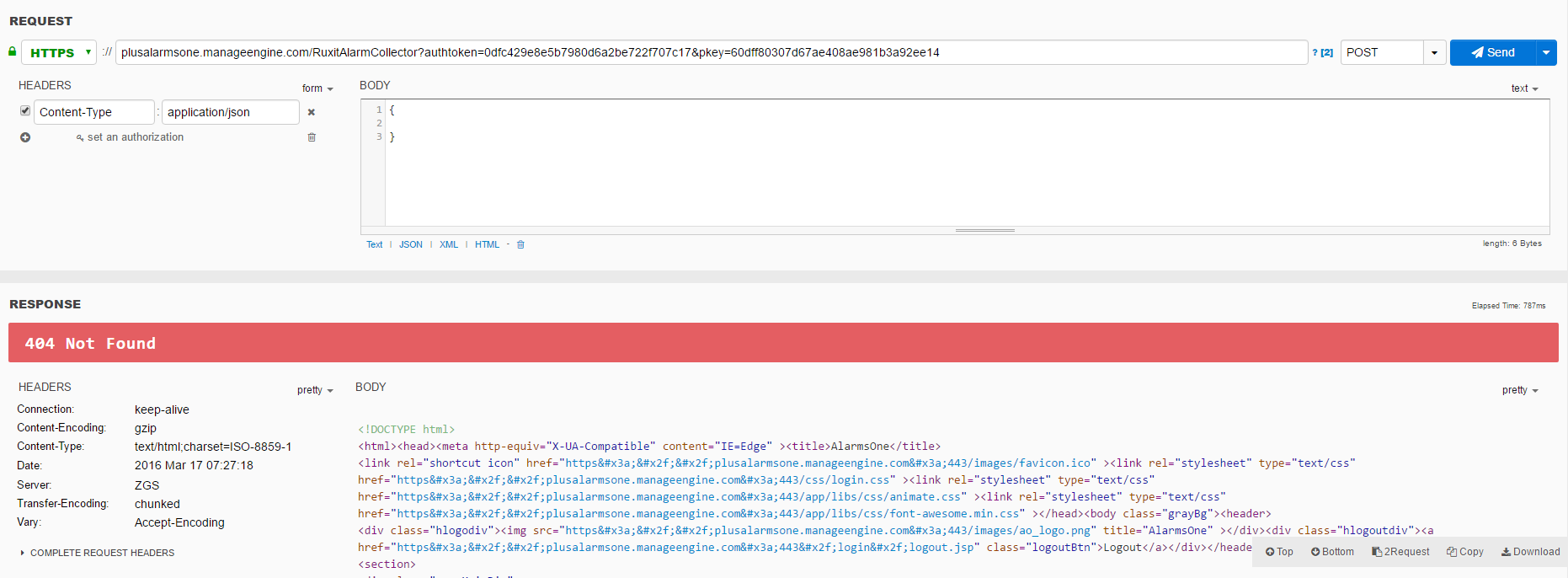Switch body format to XML
Screen dimensions: 1568x578
click(449, 244)
